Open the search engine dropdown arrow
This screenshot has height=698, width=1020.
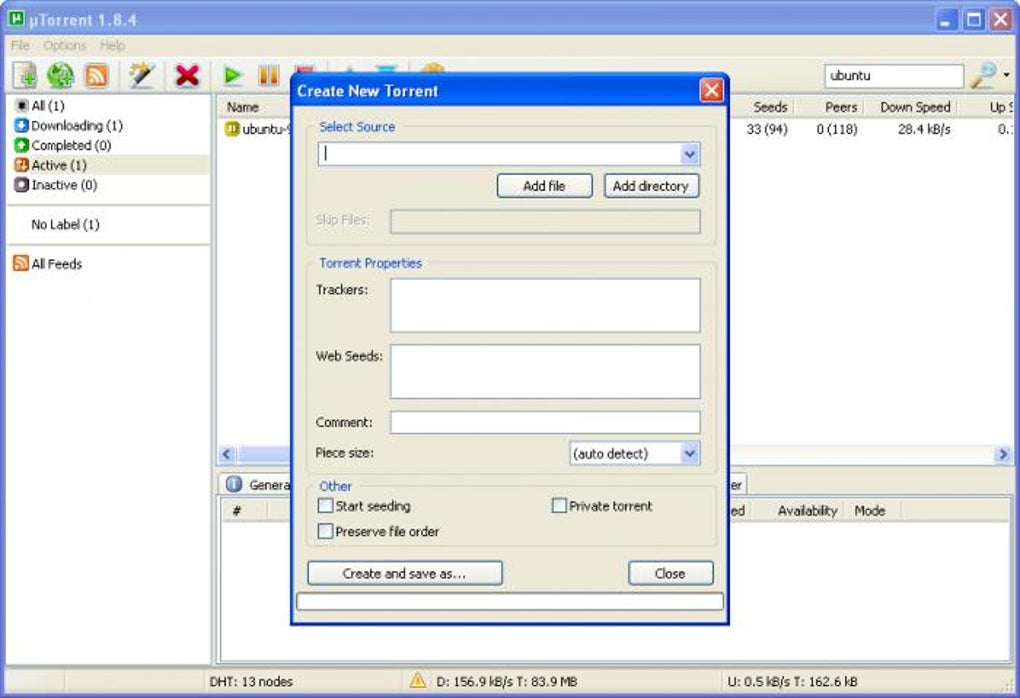pos(1006,75)
